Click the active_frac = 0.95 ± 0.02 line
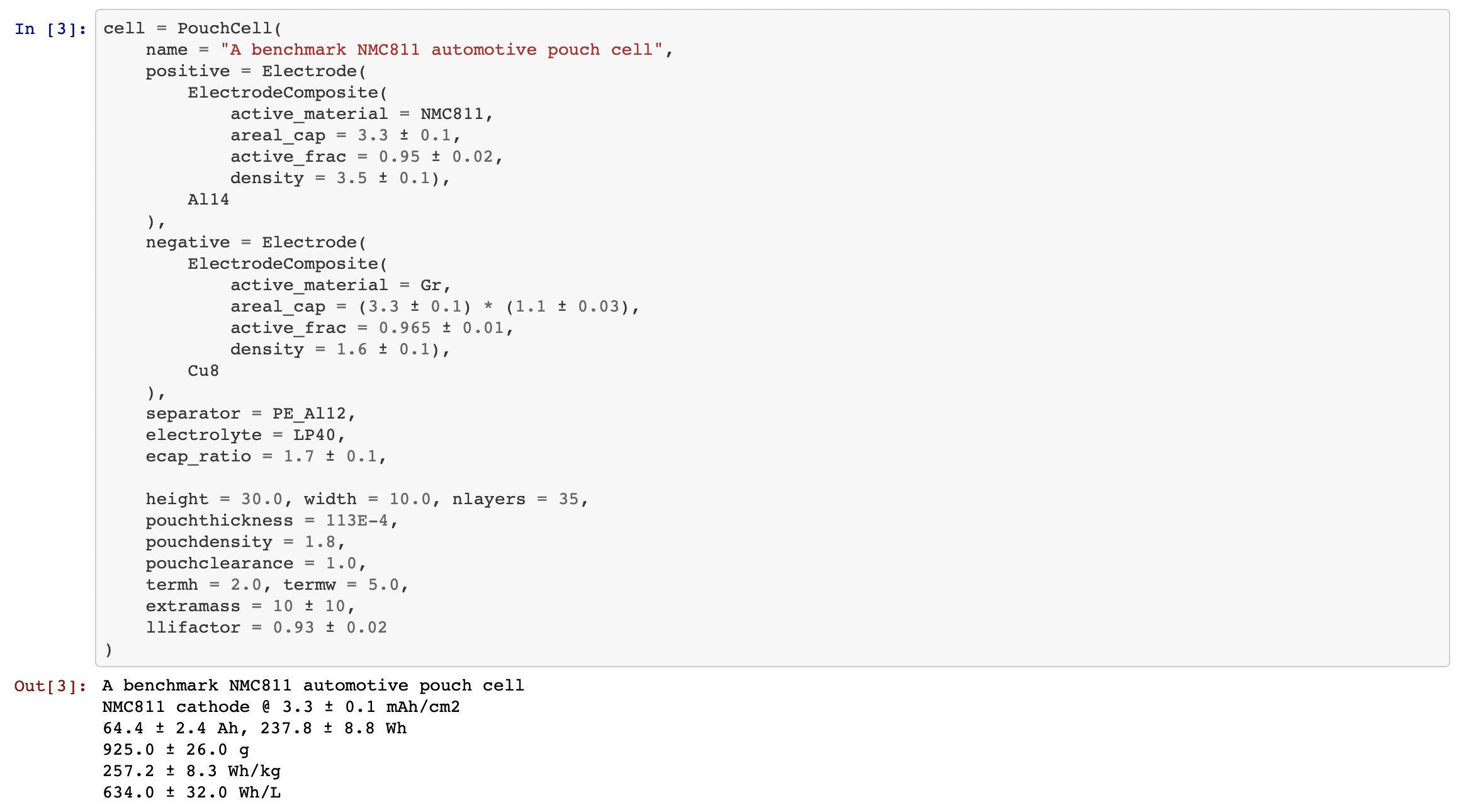 pos(366,157)
